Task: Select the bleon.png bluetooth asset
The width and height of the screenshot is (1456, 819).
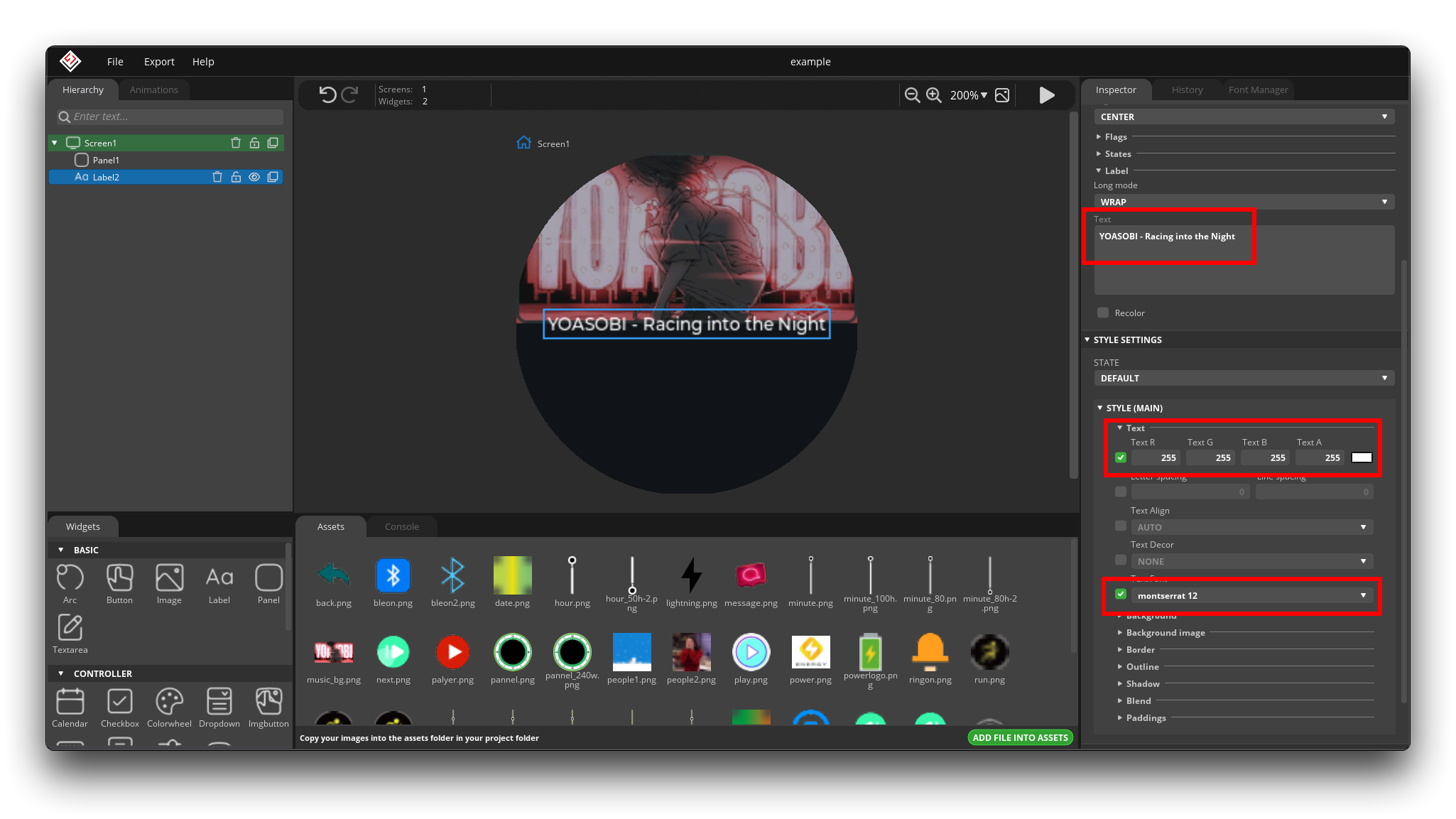Action: (x=393, y=582)
